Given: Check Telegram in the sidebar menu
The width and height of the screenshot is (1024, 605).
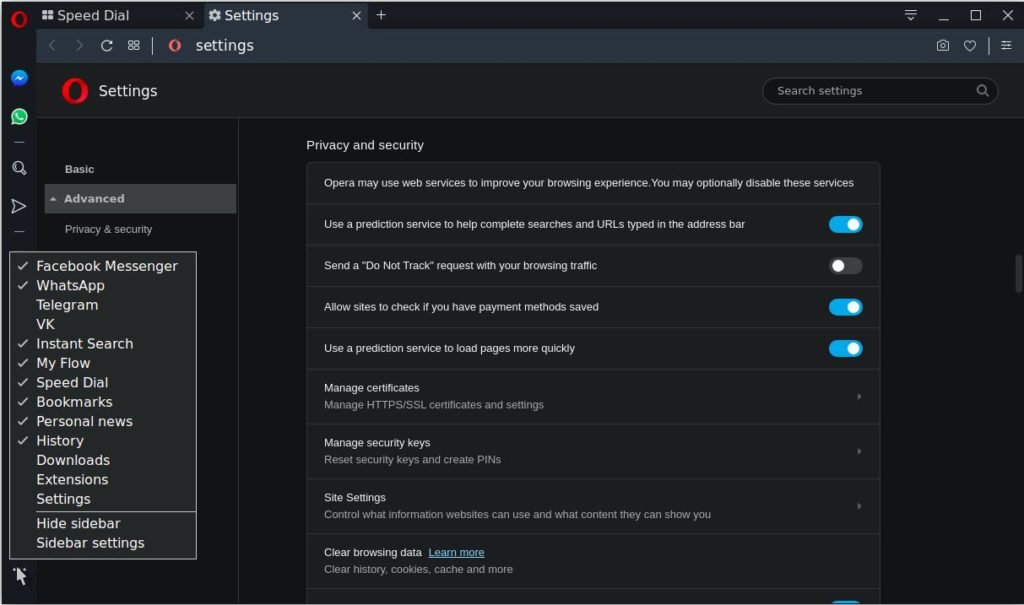Looking at the screenshot, I should point(103,305).
